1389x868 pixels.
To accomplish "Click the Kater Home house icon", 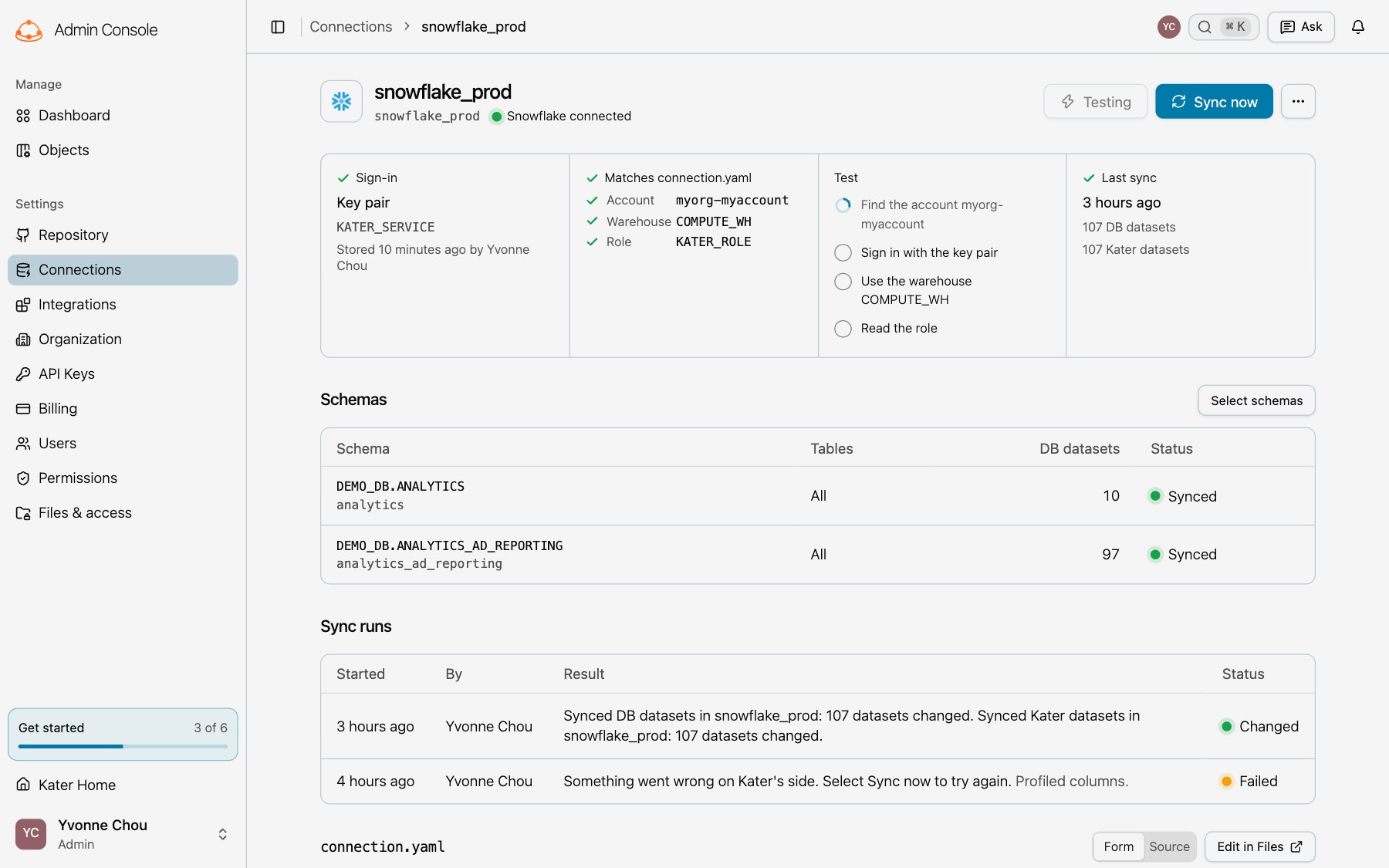I will click(x=23, y=785).
